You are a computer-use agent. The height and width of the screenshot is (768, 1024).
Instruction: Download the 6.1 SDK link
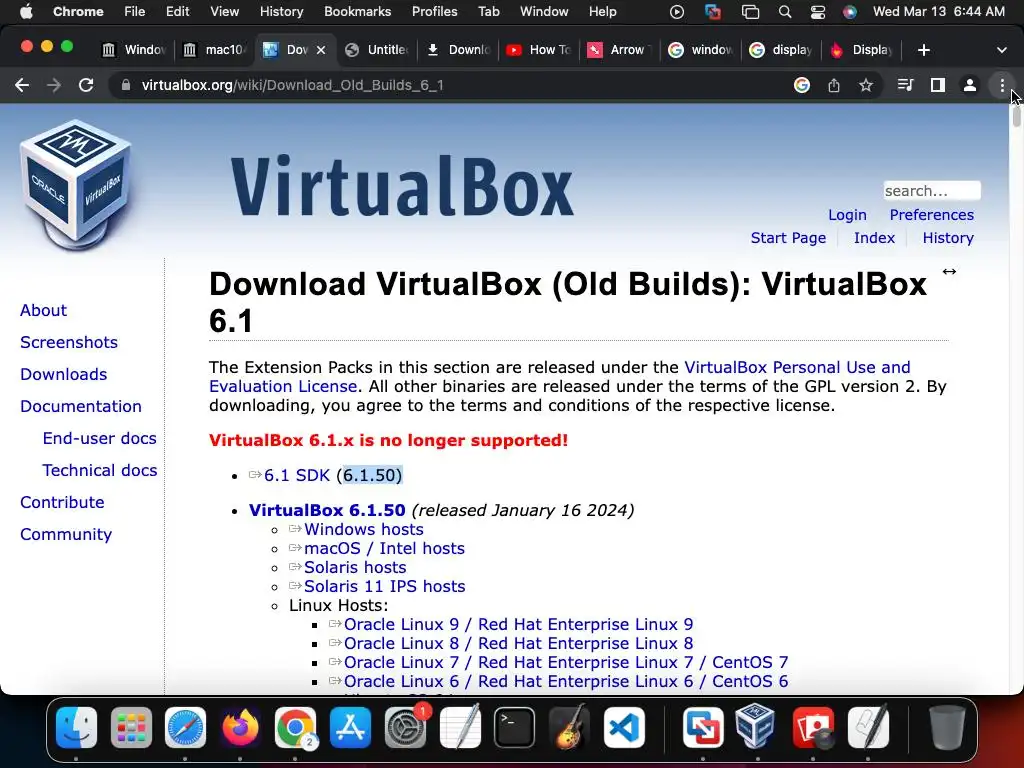[296, 475]
